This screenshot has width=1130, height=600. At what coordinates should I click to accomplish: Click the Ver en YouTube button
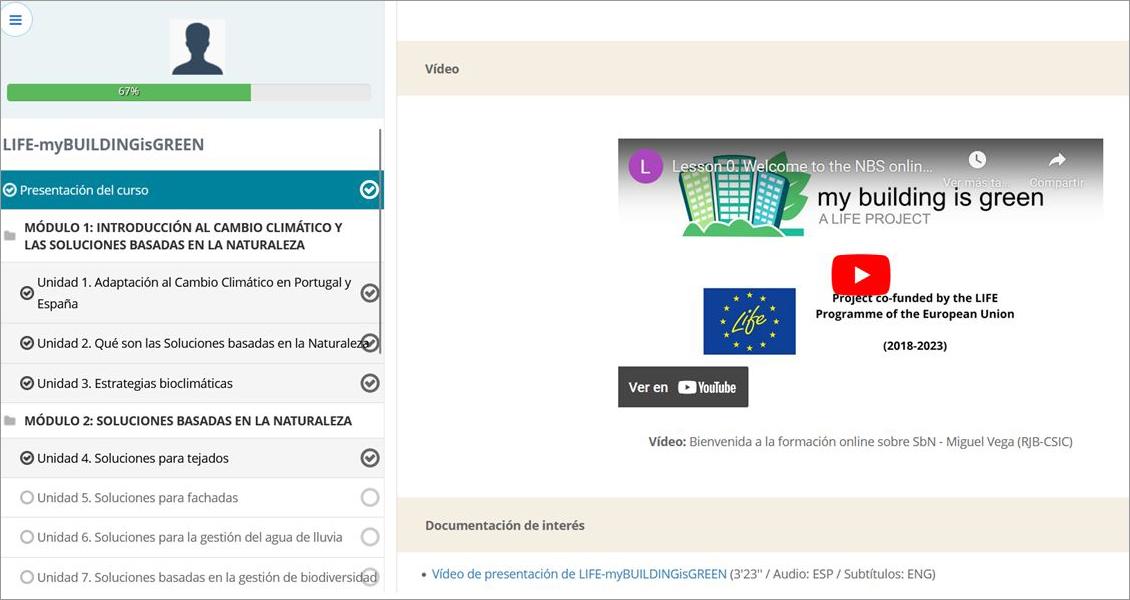(x=683, y=387)
